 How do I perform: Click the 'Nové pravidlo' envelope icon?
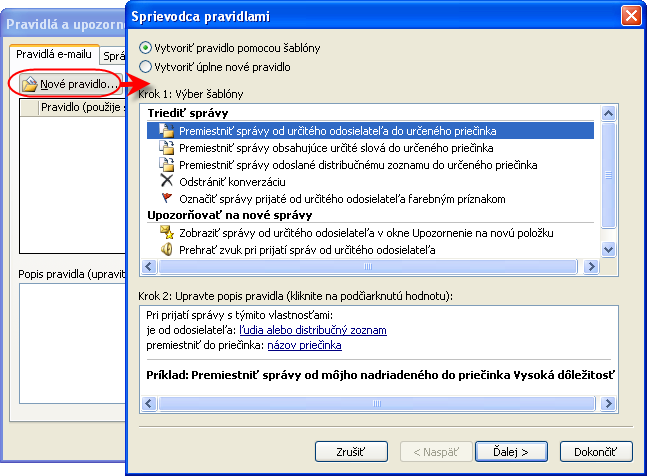[x=29, y=85]
